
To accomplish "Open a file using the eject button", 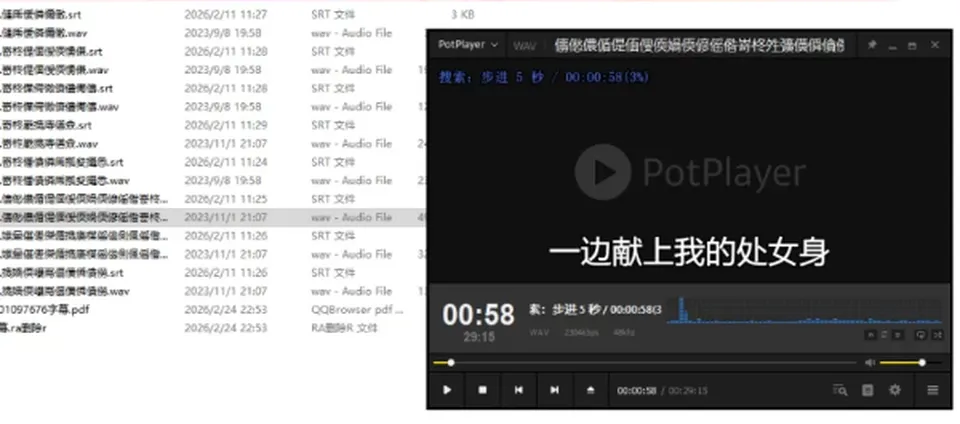I will coord(591,390).
